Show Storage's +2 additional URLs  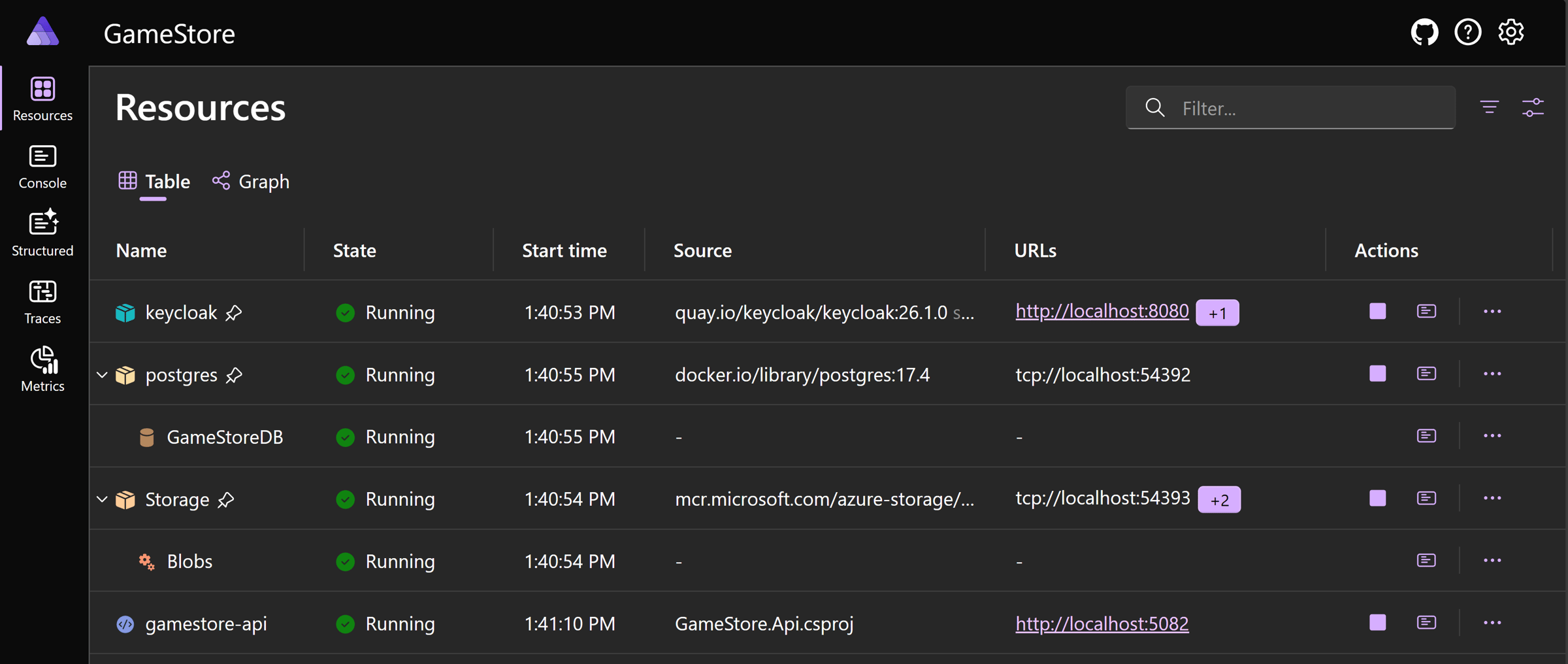[1219, 500]
